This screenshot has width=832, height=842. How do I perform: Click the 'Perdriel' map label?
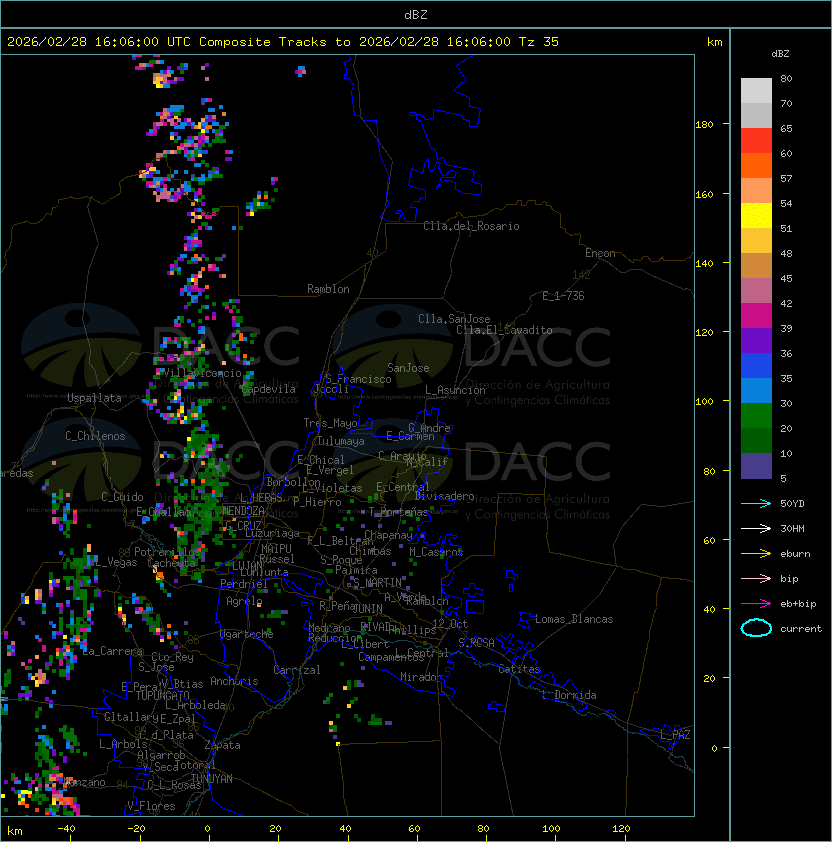(244, 583)
